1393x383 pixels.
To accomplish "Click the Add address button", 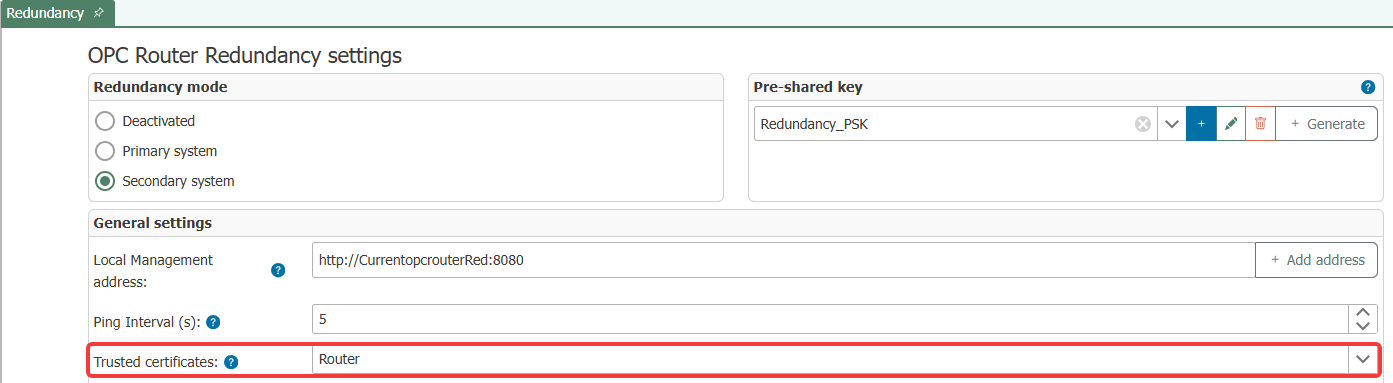I will click(1317, 260).
